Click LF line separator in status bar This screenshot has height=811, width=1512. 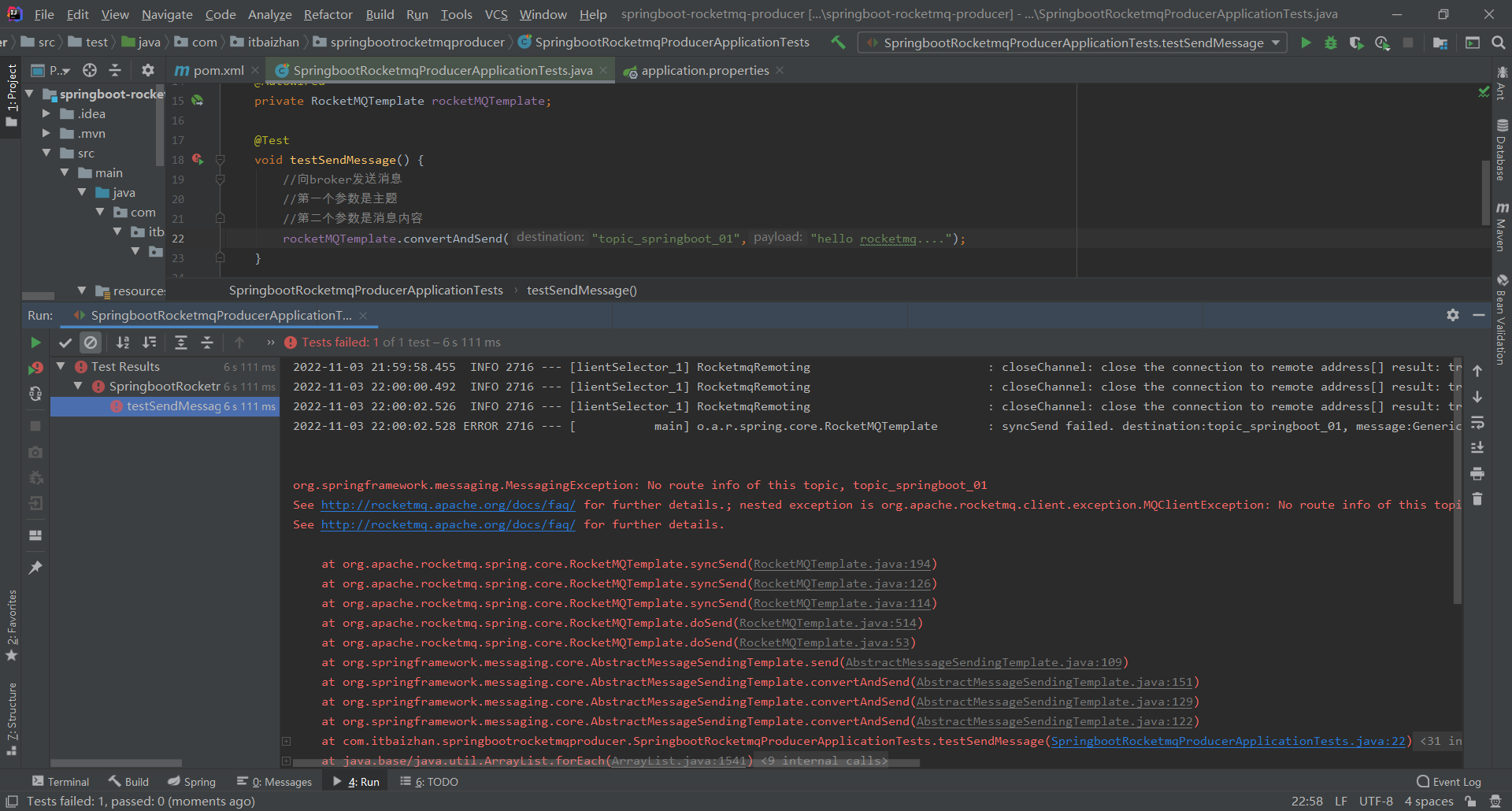click(x=1340, y=801)
